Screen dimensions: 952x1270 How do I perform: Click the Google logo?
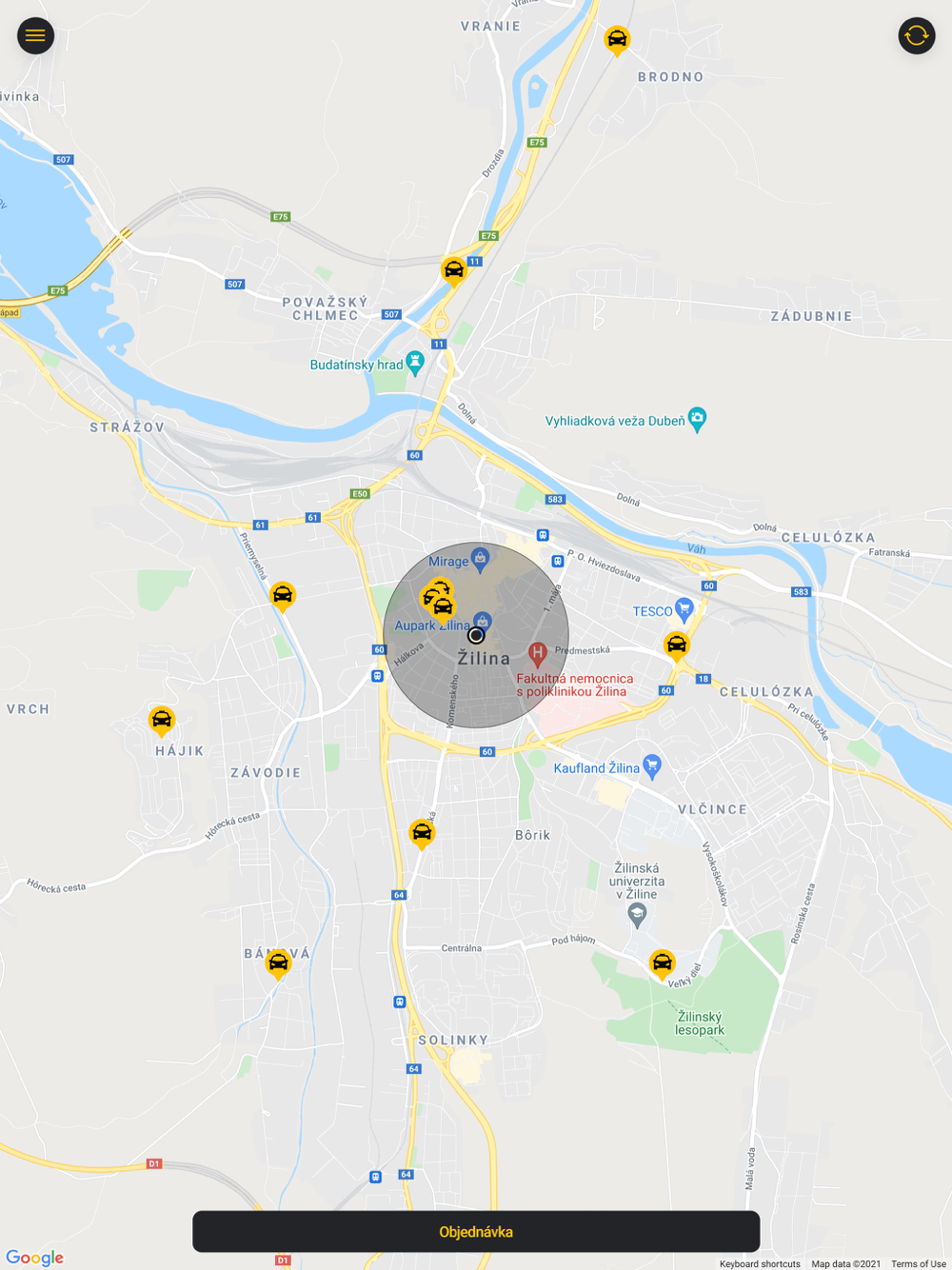pos(34,1258)
